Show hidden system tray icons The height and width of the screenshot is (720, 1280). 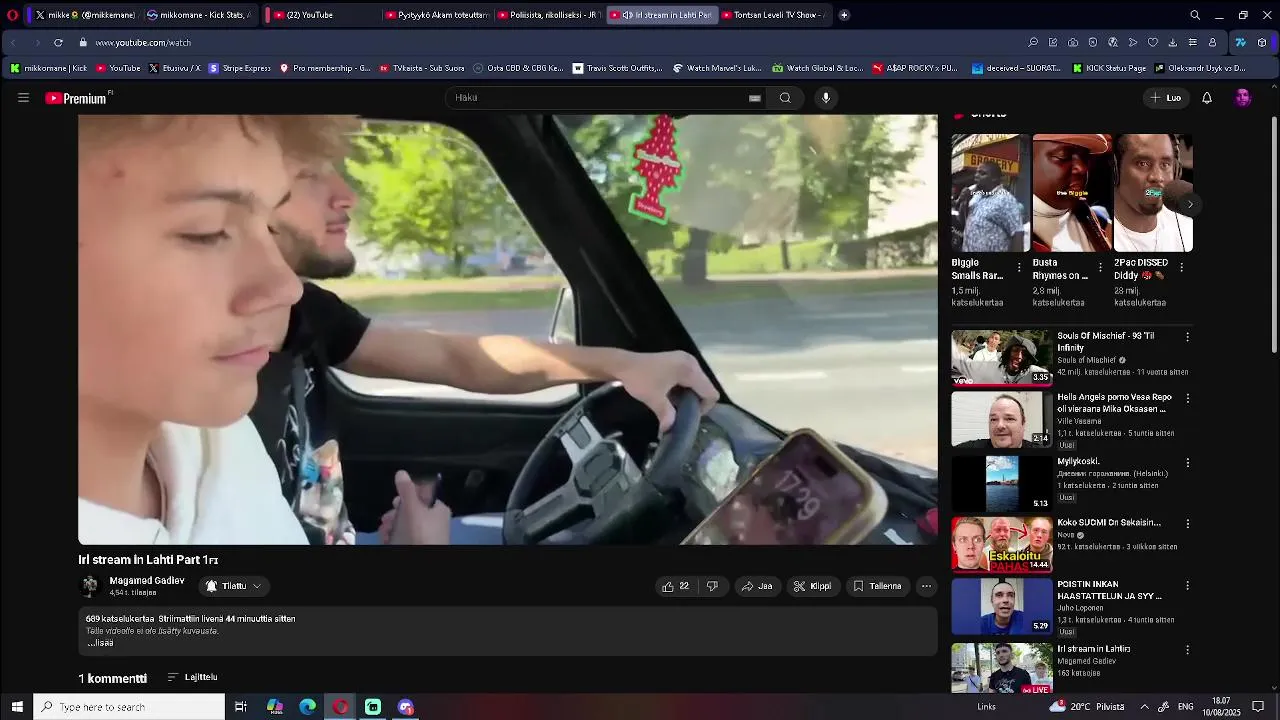1144,707
